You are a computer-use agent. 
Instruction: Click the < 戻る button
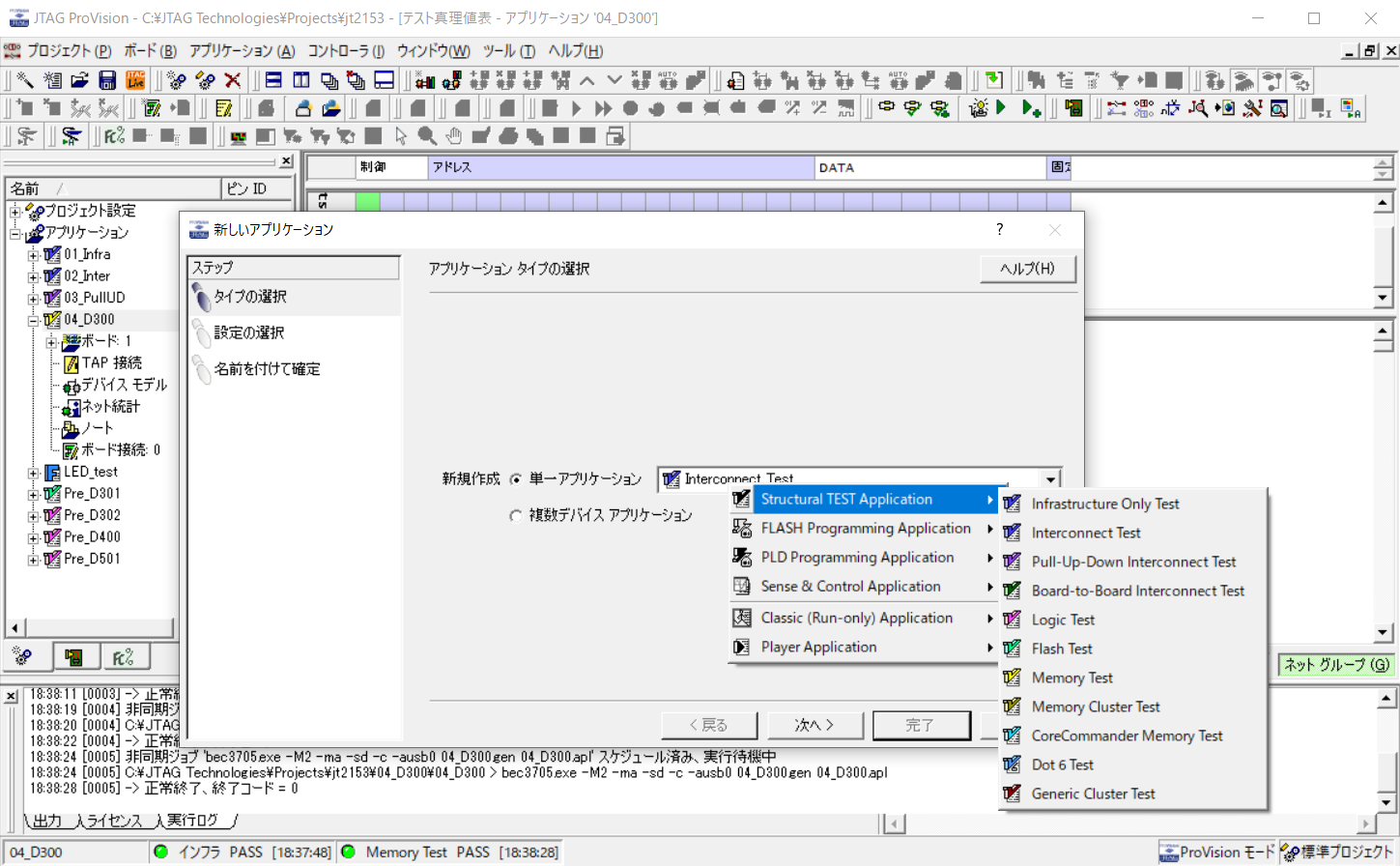click(x=708, y=725)
